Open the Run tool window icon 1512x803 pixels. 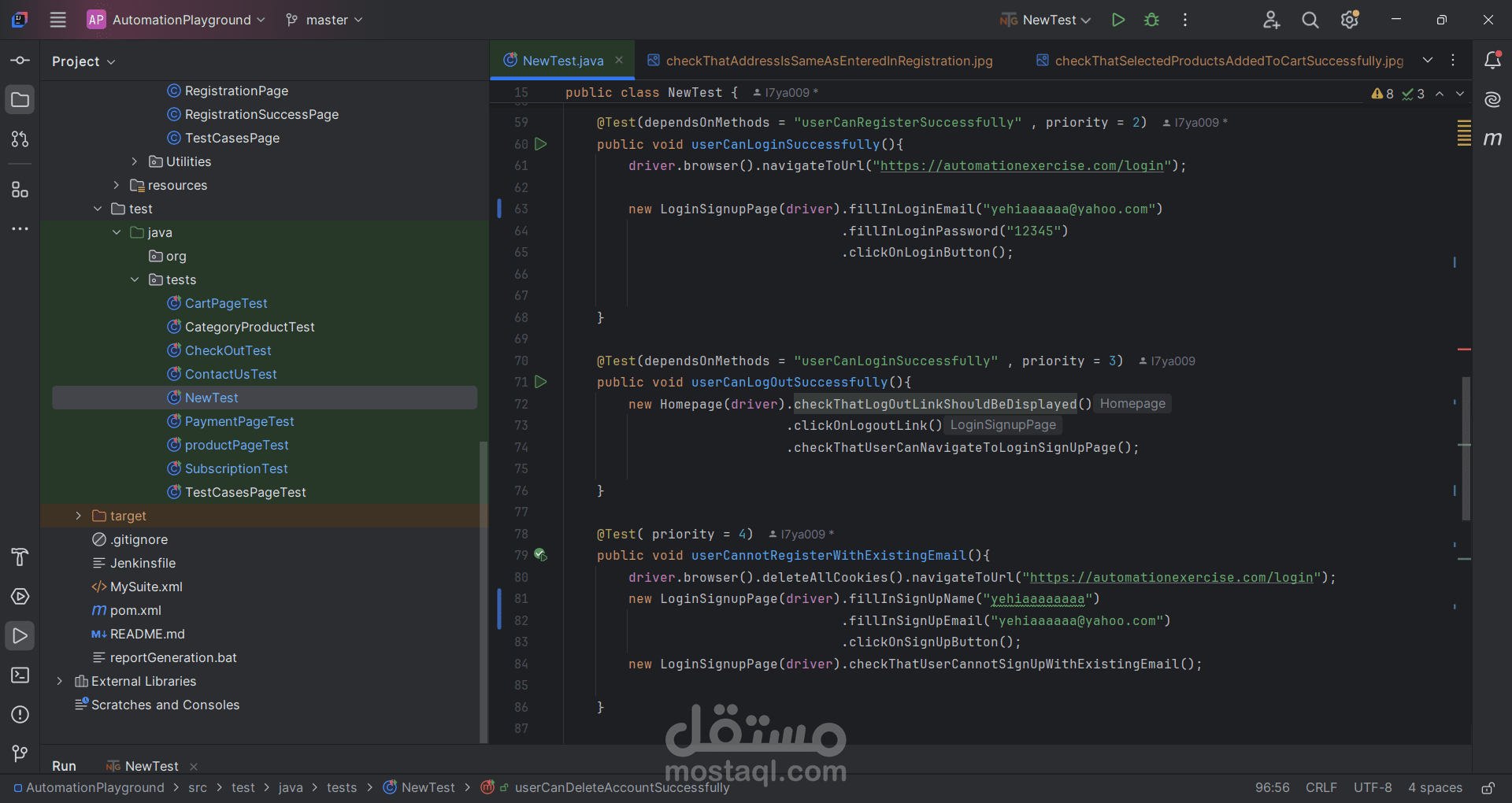point(20,636)
